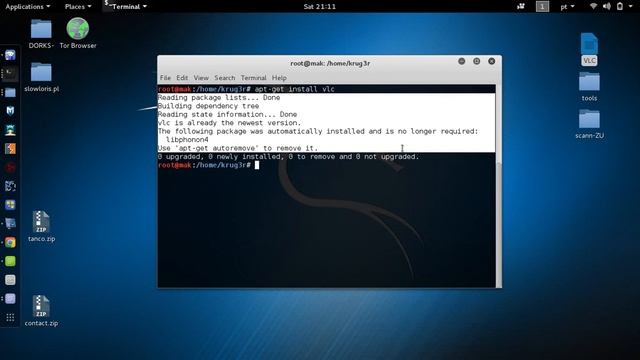Select the VLC file icon on the desktop
Image resolution: width=640 pixels, height=360 pixels.
tap(589, 49)
